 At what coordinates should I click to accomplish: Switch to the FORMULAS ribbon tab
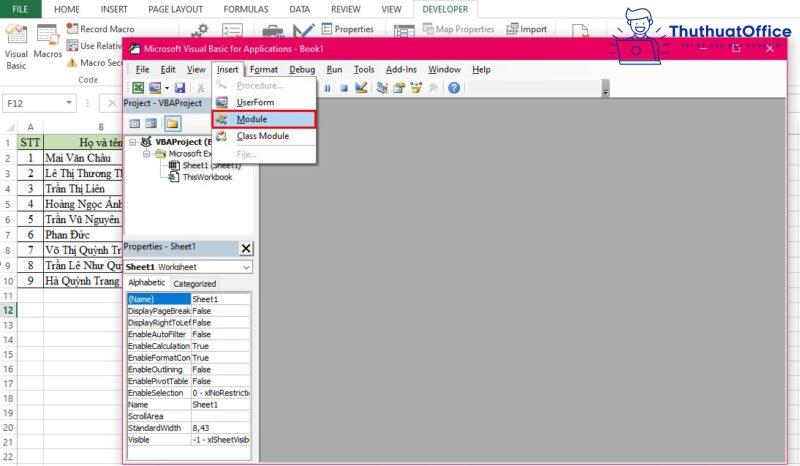coord(246,9)
